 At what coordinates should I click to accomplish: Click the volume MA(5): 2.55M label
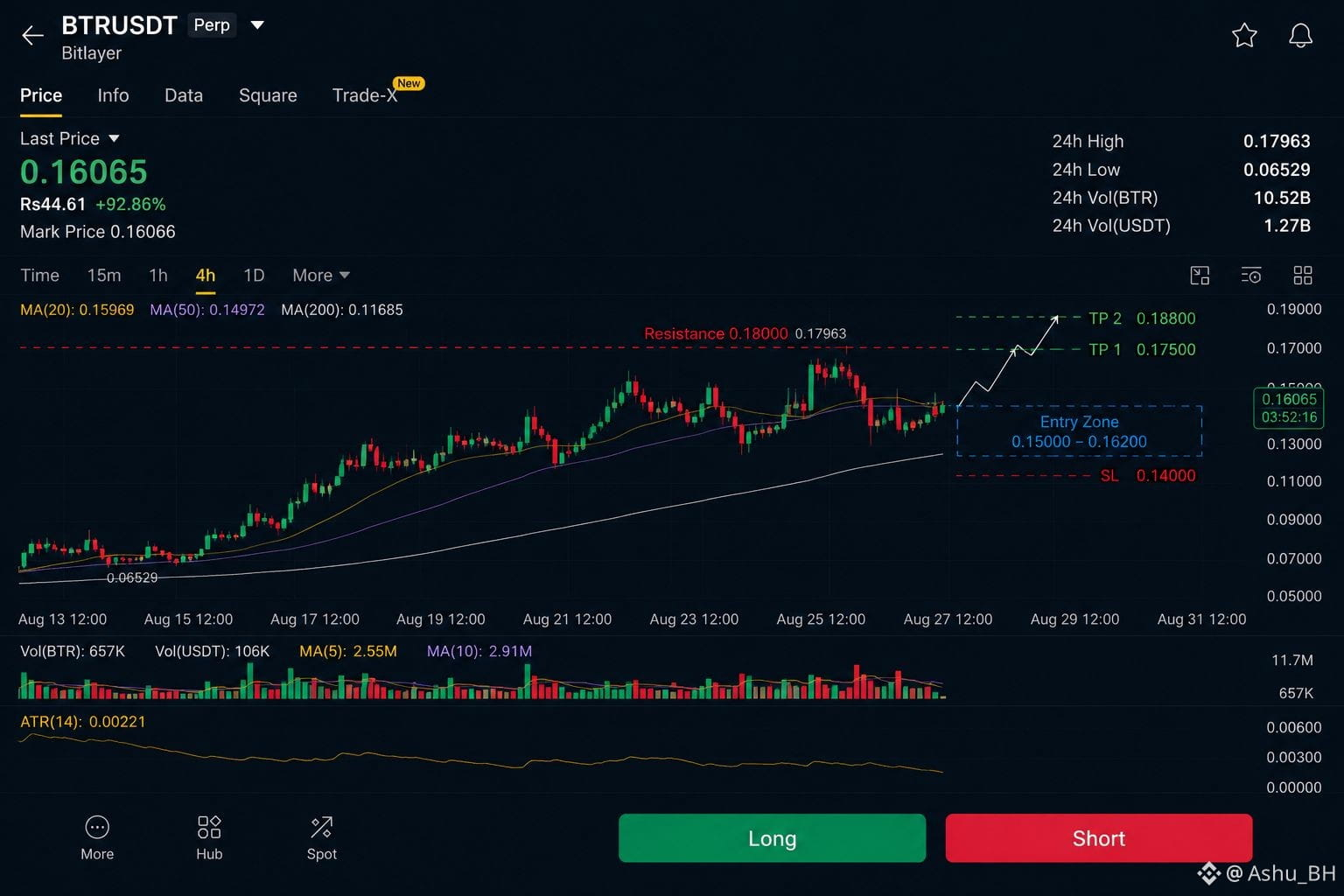point(348,651)
